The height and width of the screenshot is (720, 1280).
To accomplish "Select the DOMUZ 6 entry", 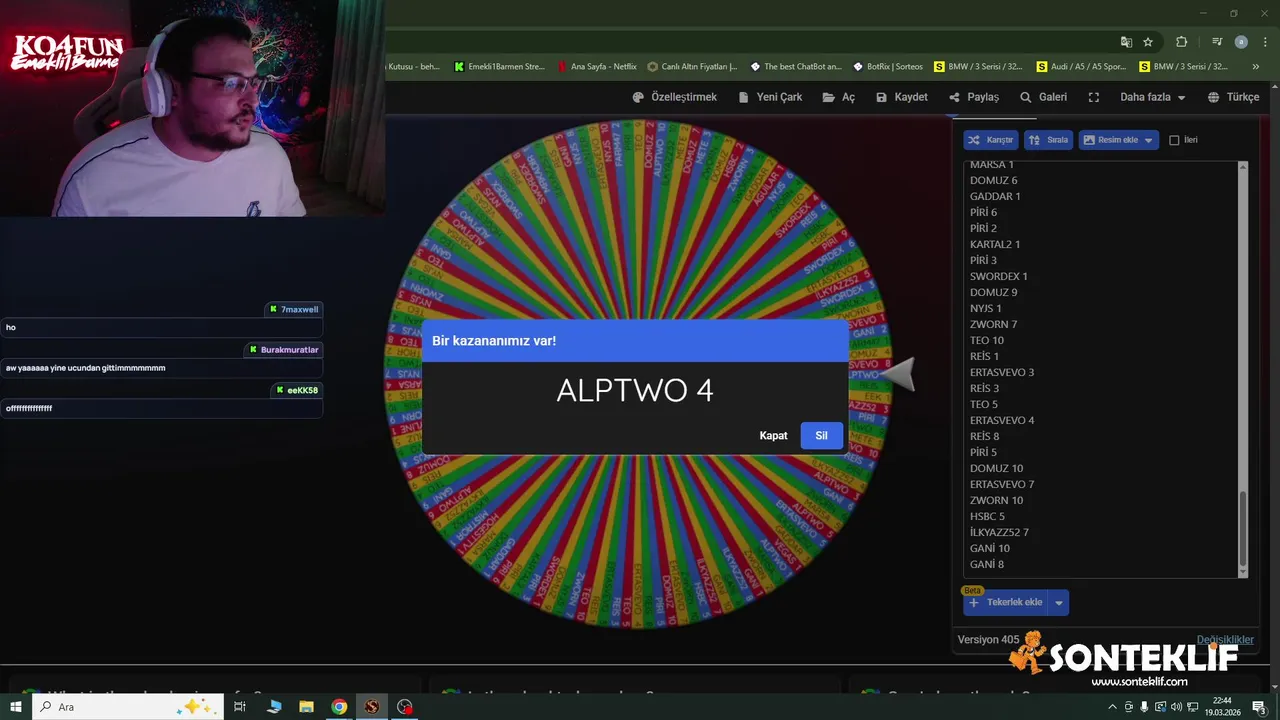I will click(994, 180).
